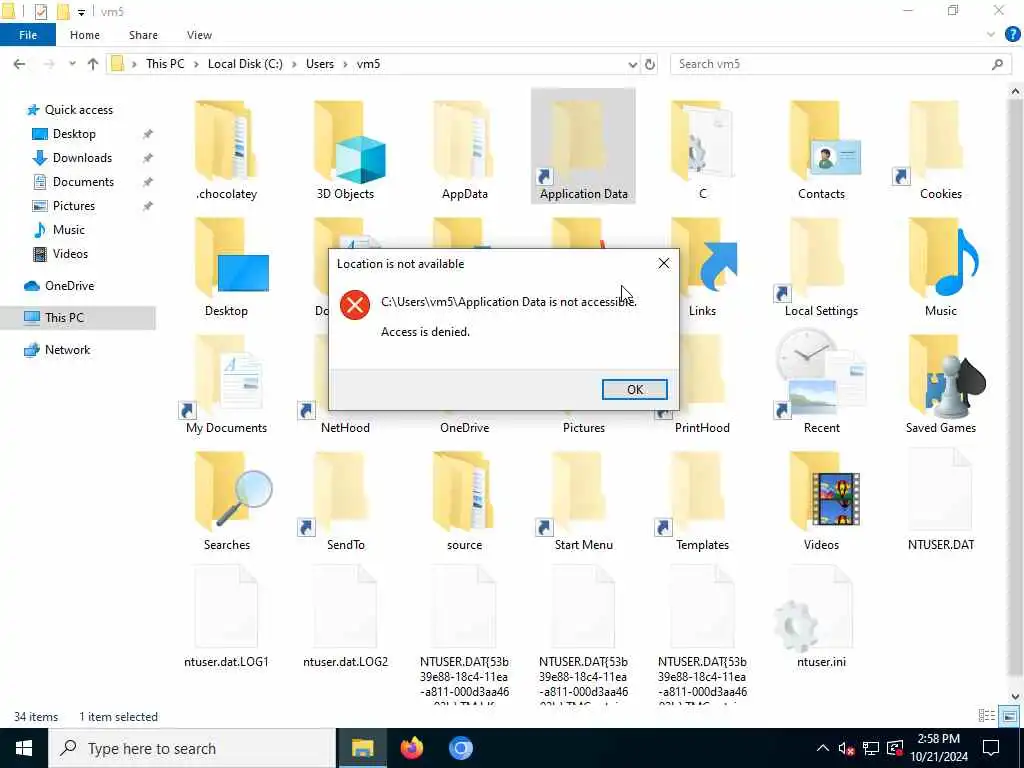This screenshot has height=768, width=1024.
Task: Click Users breadcrumb in address bar
Action: coord(320,64)
